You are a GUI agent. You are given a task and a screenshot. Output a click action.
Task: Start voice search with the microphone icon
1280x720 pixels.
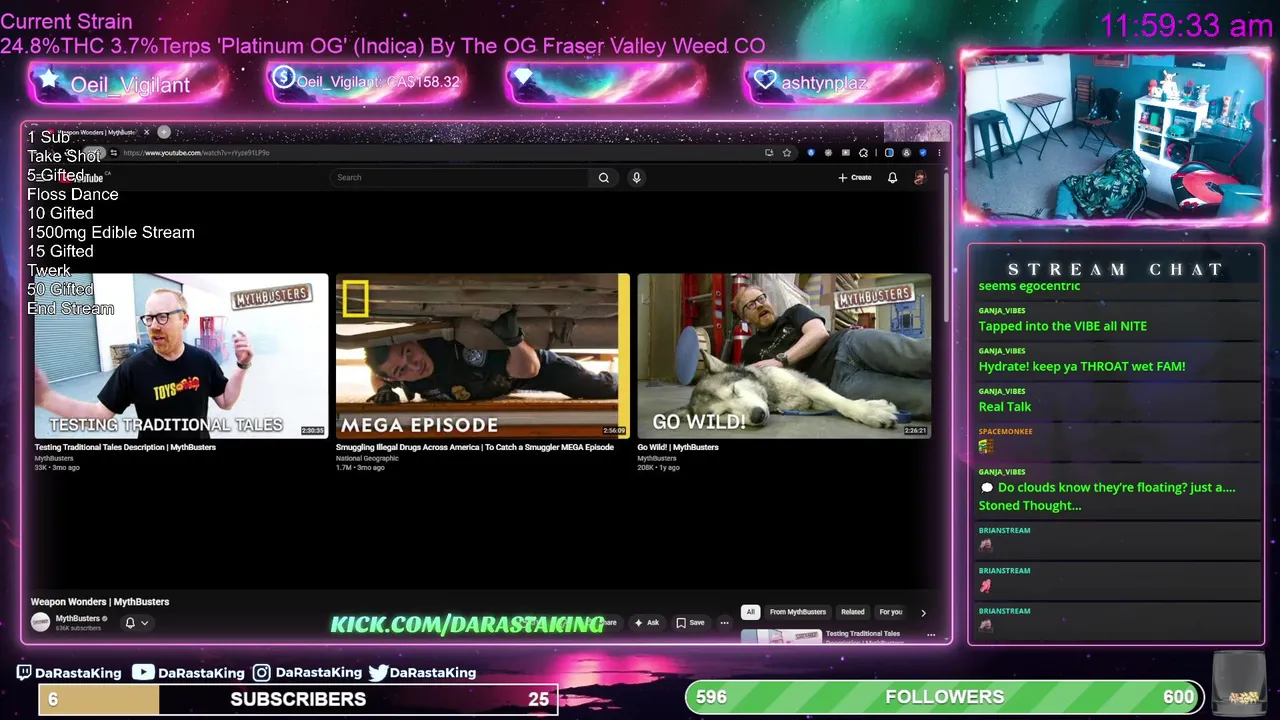pos(636,177)
